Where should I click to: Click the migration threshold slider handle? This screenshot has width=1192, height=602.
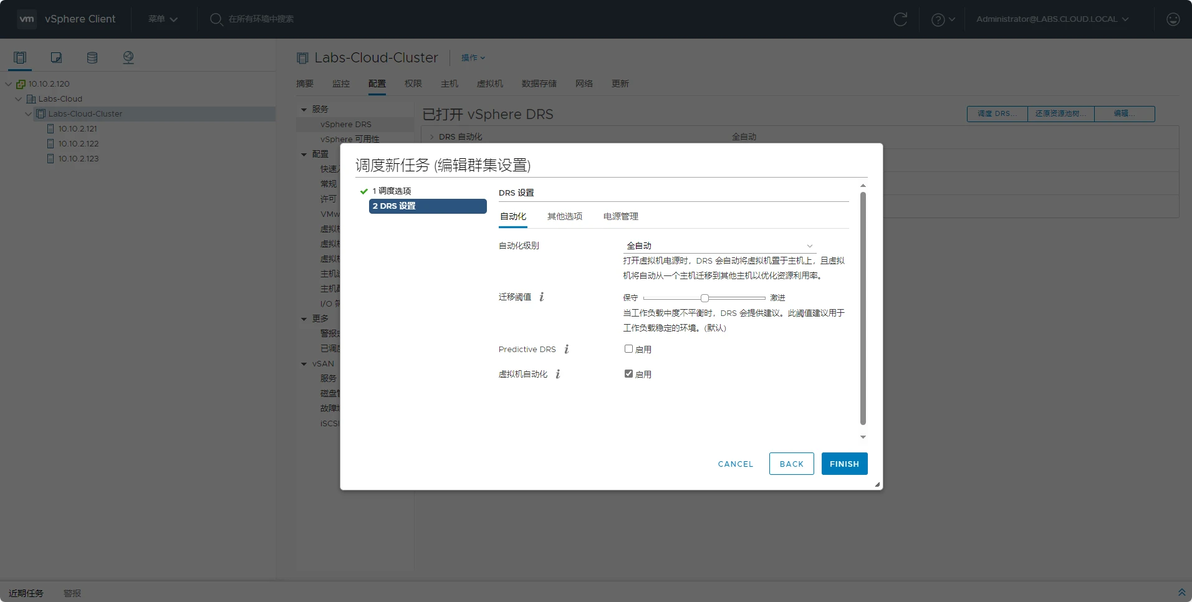coord(705,298)
